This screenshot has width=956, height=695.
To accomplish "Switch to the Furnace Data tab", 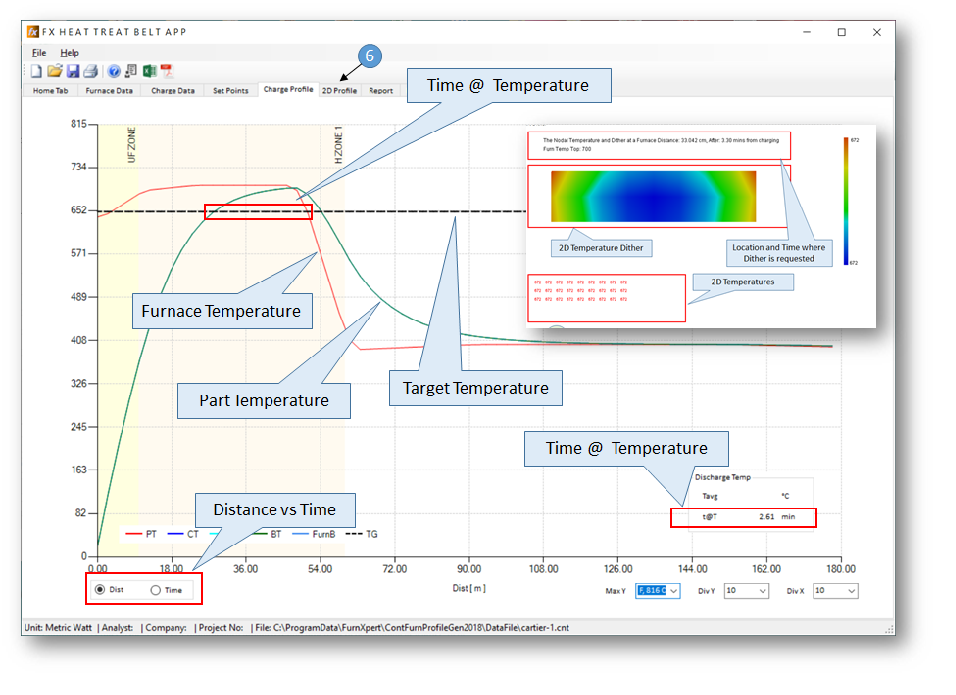I will (109, 91).
